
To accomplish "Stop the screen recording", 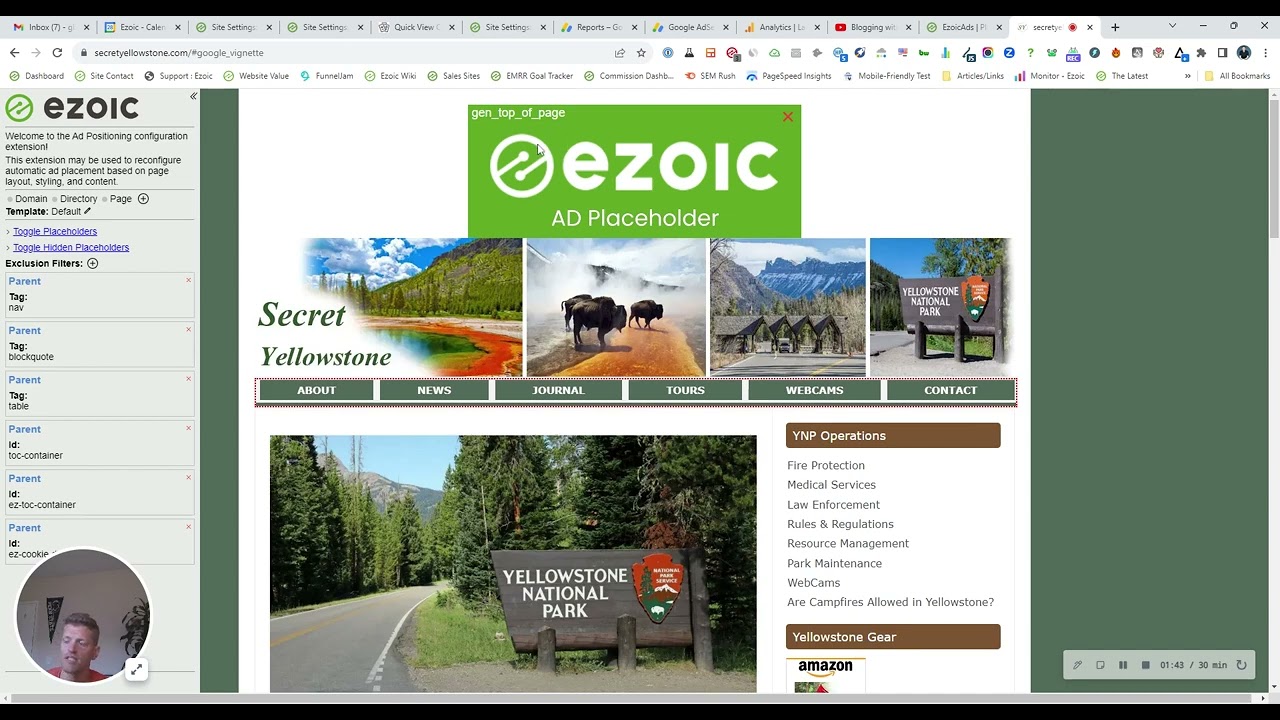I will coord(1146,665).
